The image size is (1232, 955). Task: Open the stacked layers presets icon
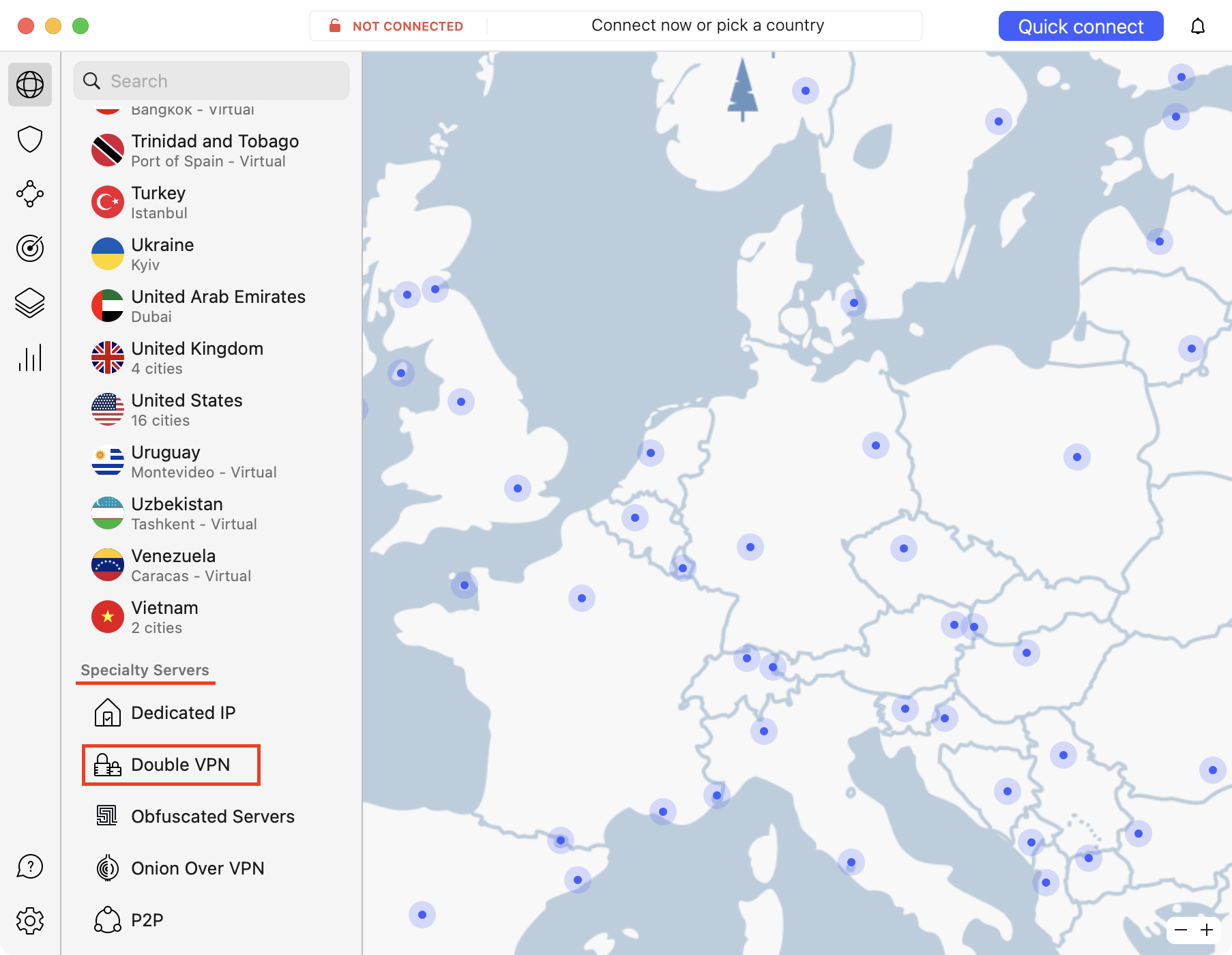[x=30, y=303]
